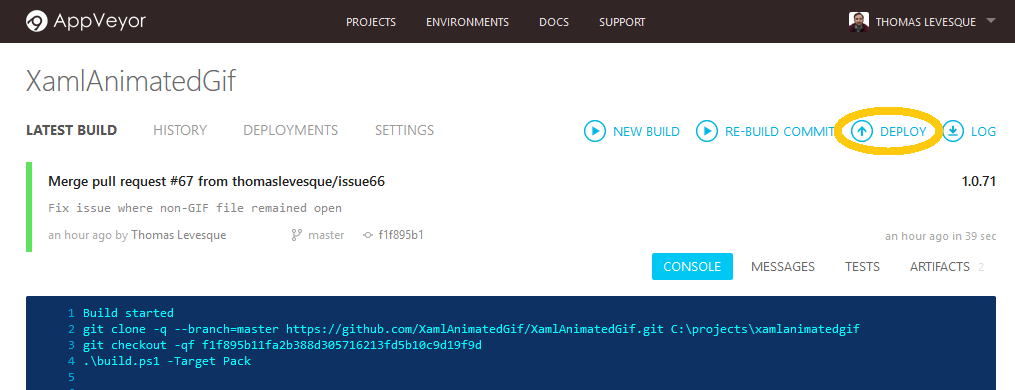Screen dimensions: 1015x390
Task: Open the Support menu
Action: pos(622,22)
